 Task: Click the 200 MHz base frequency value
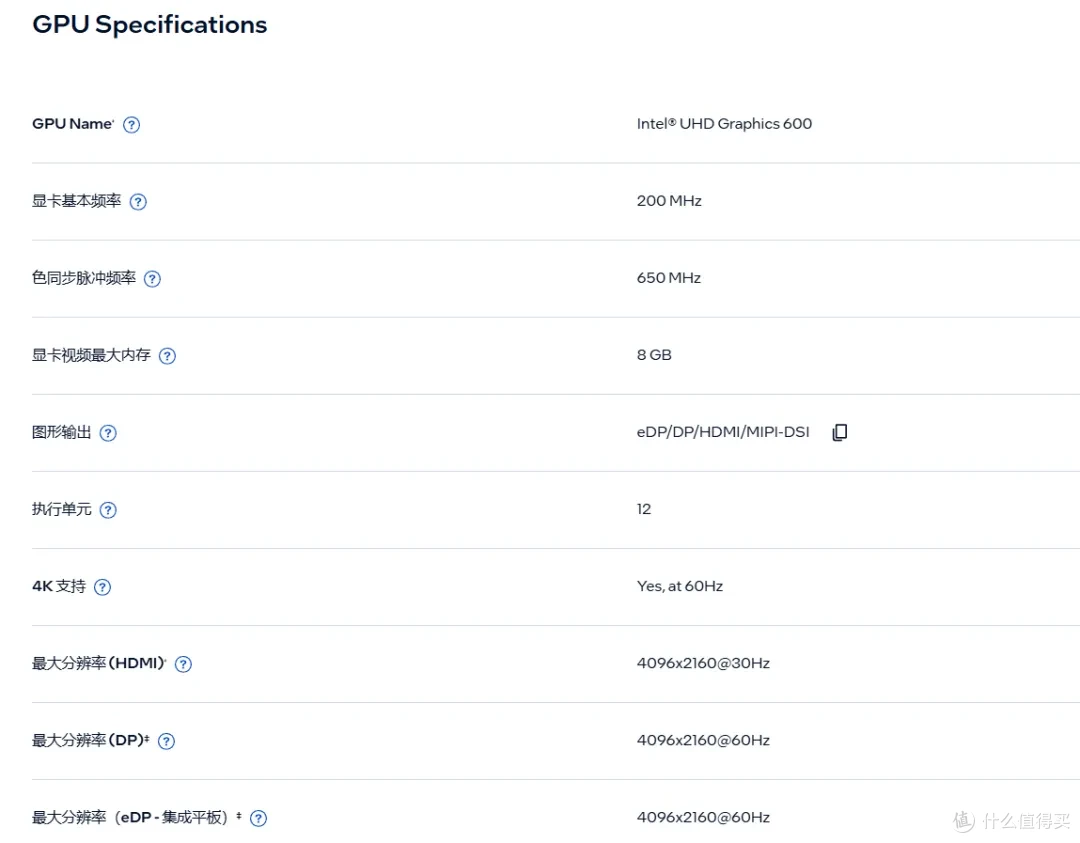[x=669, y=201]
